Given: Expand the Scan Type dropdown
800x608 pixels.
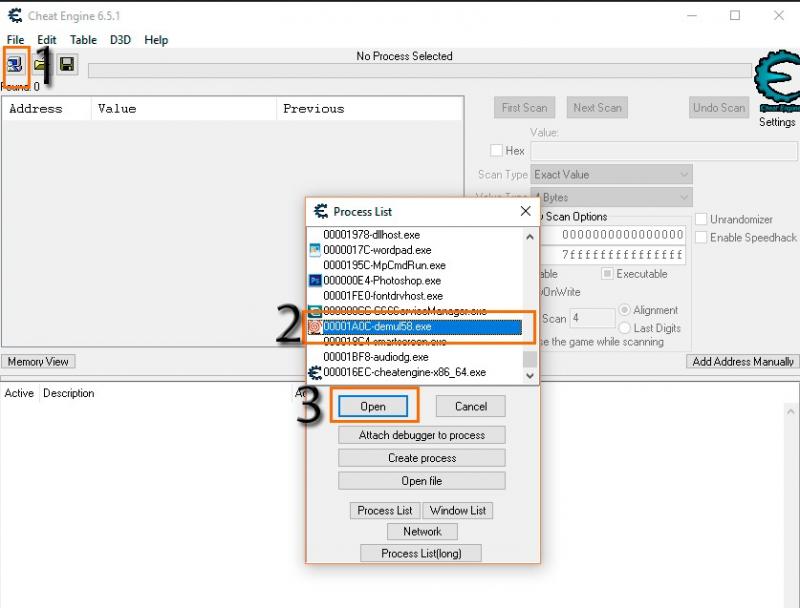Looking at the screenshot, I should [611, 174].
